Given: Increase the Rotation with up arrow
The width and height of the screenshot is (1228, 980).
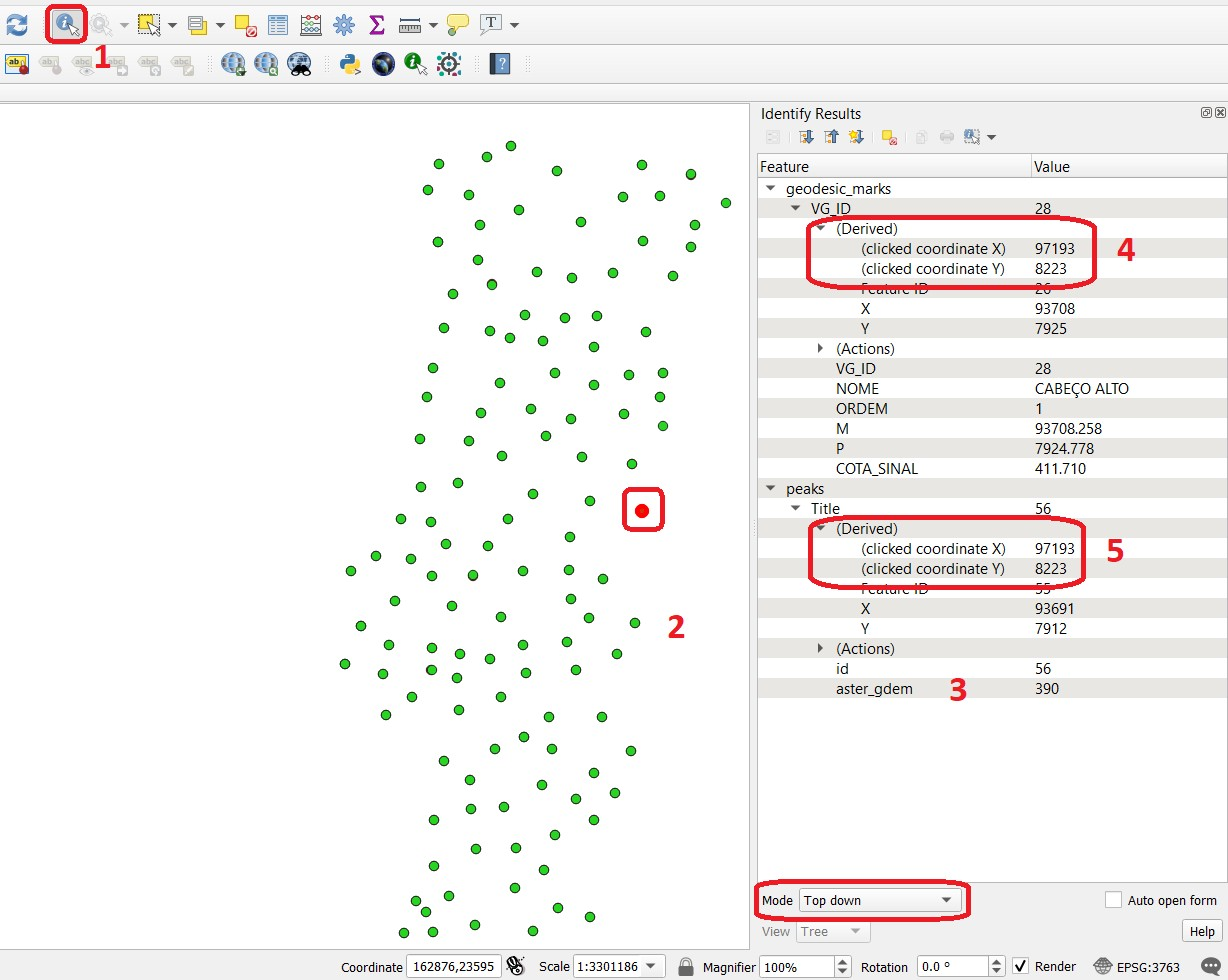Looking at the screenshot, I should (996, 961).
